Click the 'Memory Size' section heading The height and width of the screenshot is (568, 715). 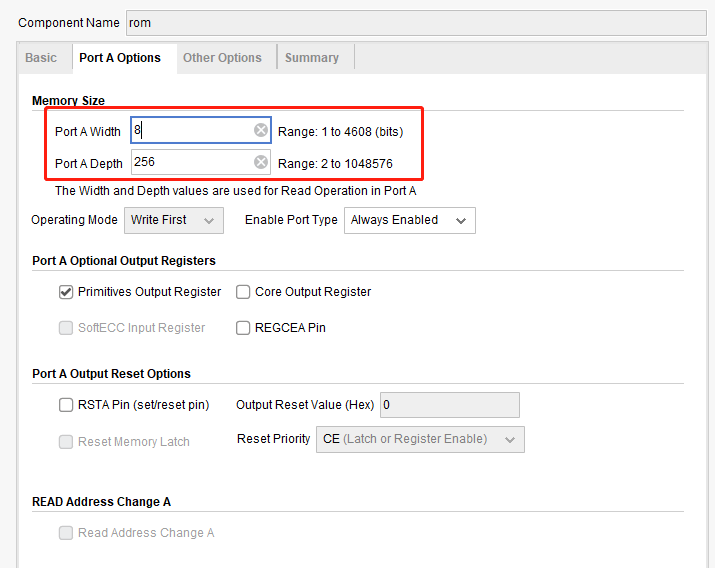coord(68,100)
